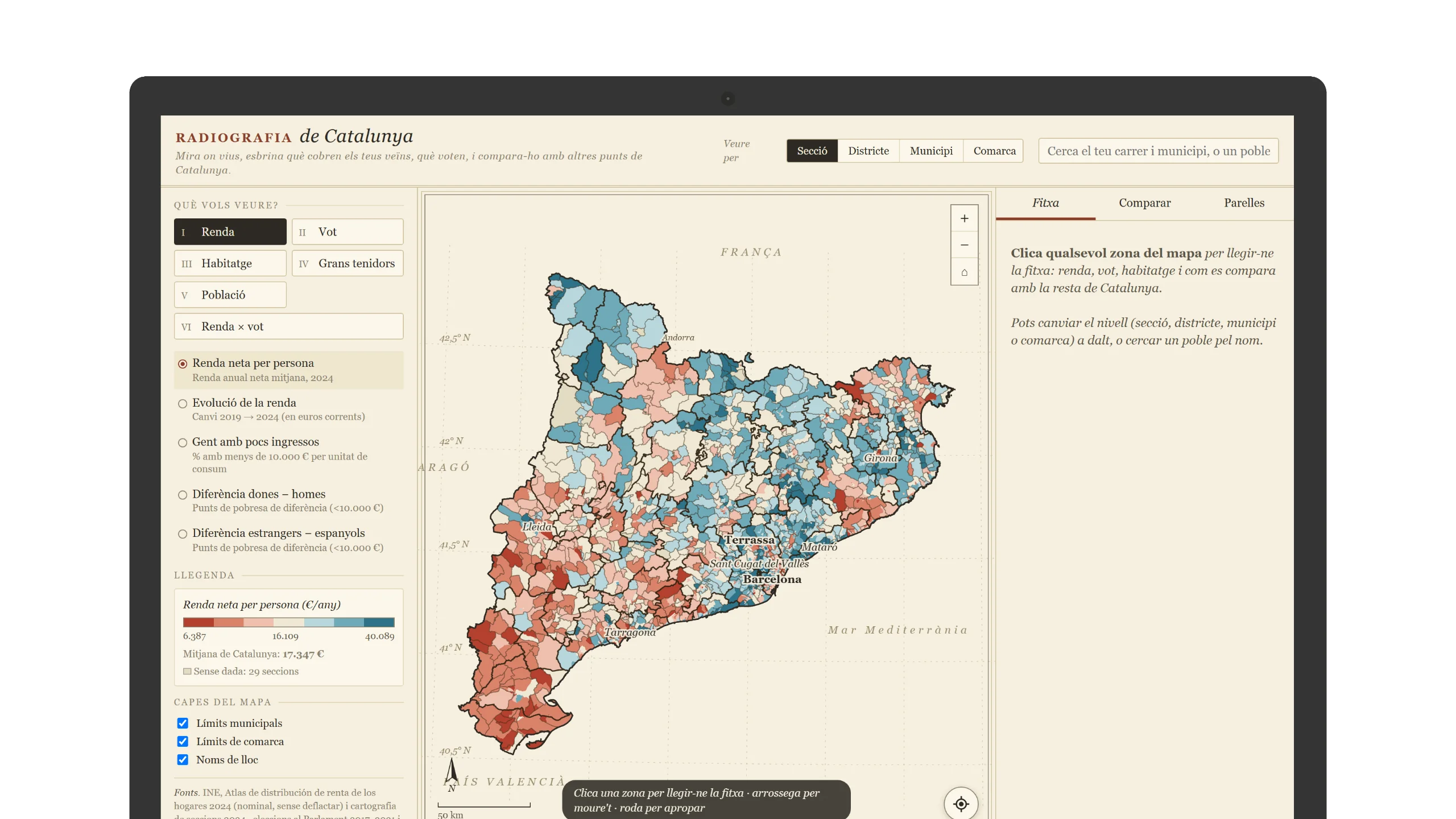The image size is (1456, 819).
Task: Click the Mataró label on map
Action: [819, 547]
